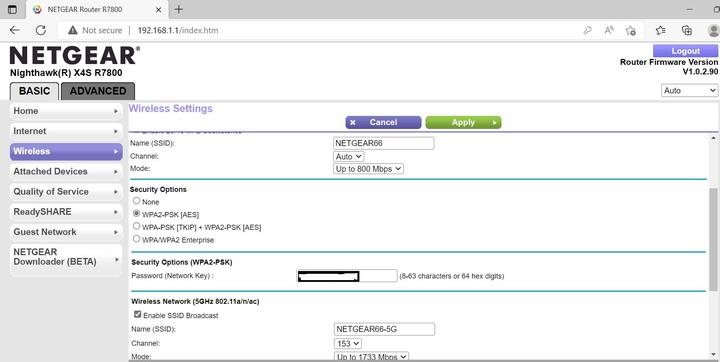720x362 pixels.
Task: Open saved passwords key icon
Action: click(587, 30)
